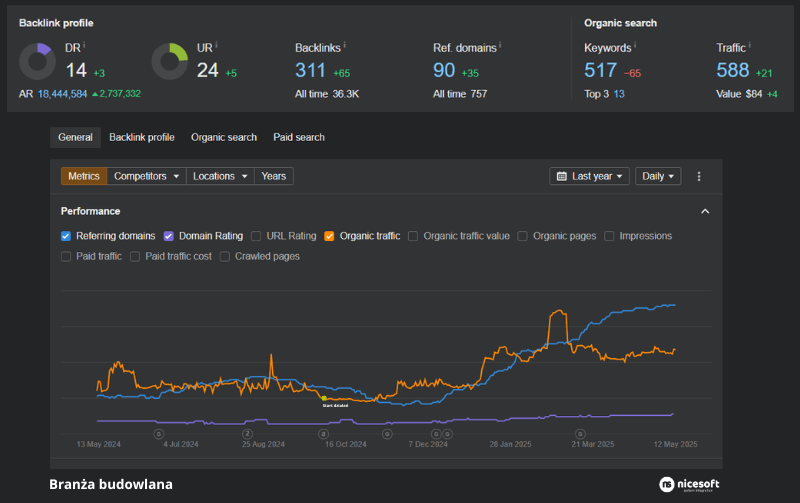The width and height of the screenshot is (800, 503).
Task: Open the Locations dropdown
Action: click(x=220, y=176)
